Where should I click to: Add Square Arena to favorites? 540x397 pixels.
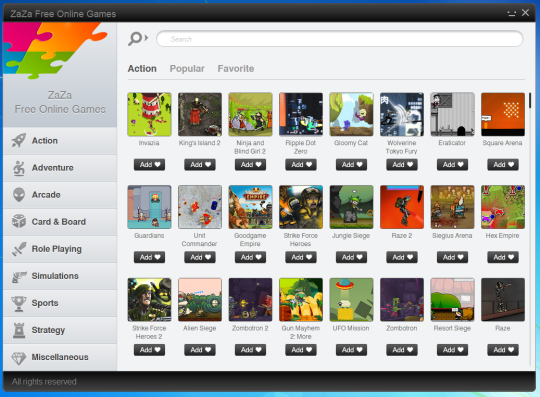point(503,165)
